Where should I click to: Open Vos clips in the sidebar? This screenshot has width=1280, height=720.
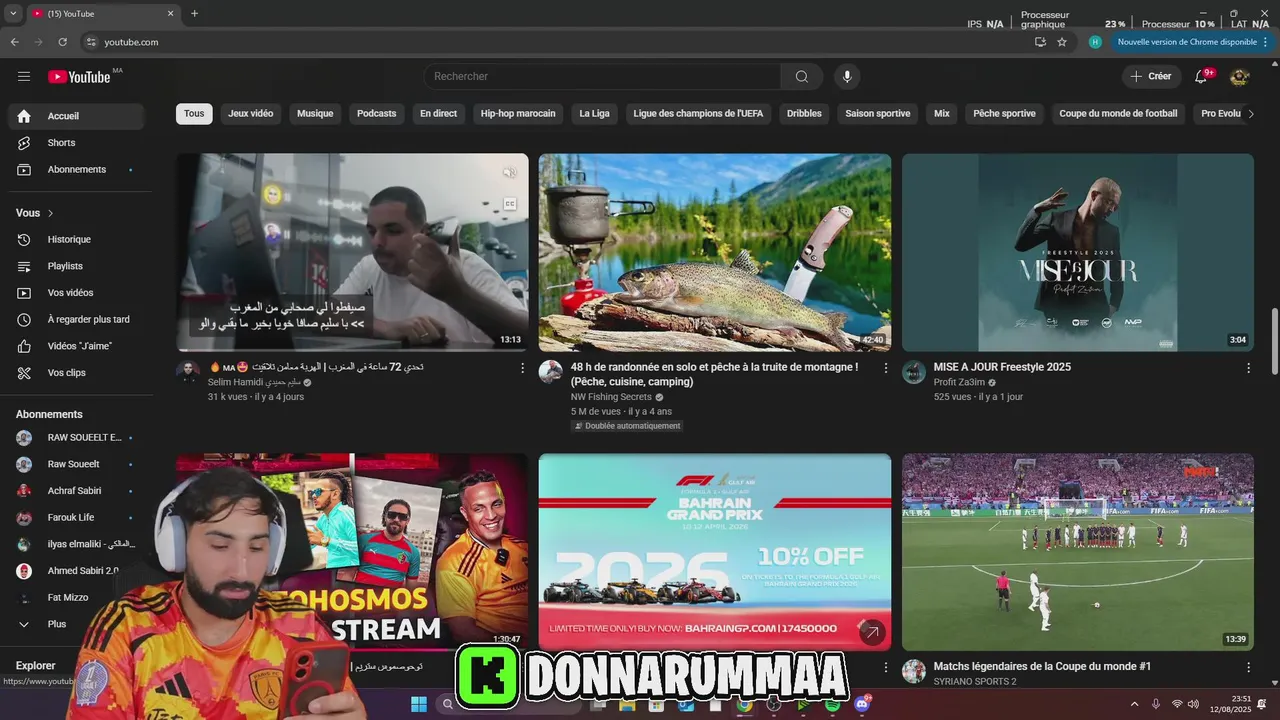76,373
